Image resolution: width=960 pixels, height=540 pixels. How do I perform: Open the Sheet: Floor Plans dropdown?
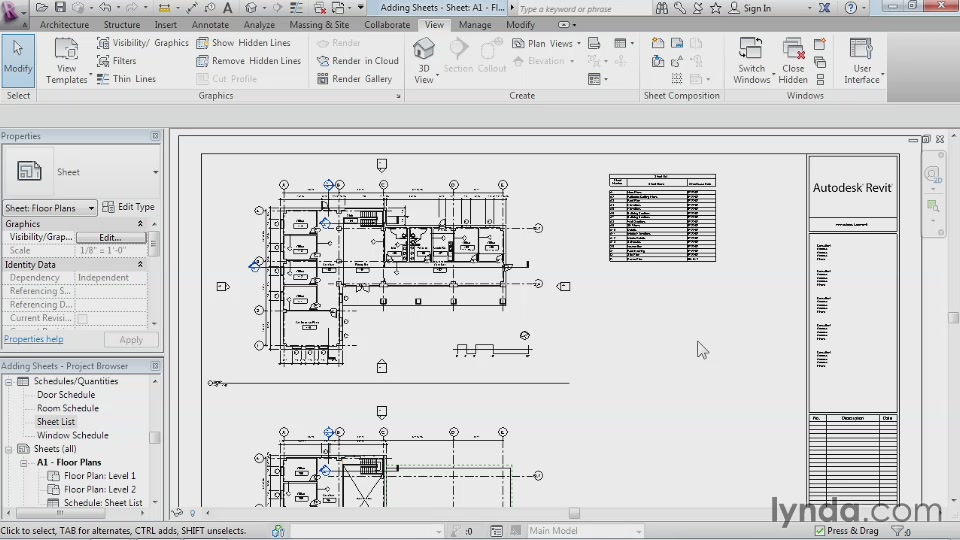tap(50, 208)
